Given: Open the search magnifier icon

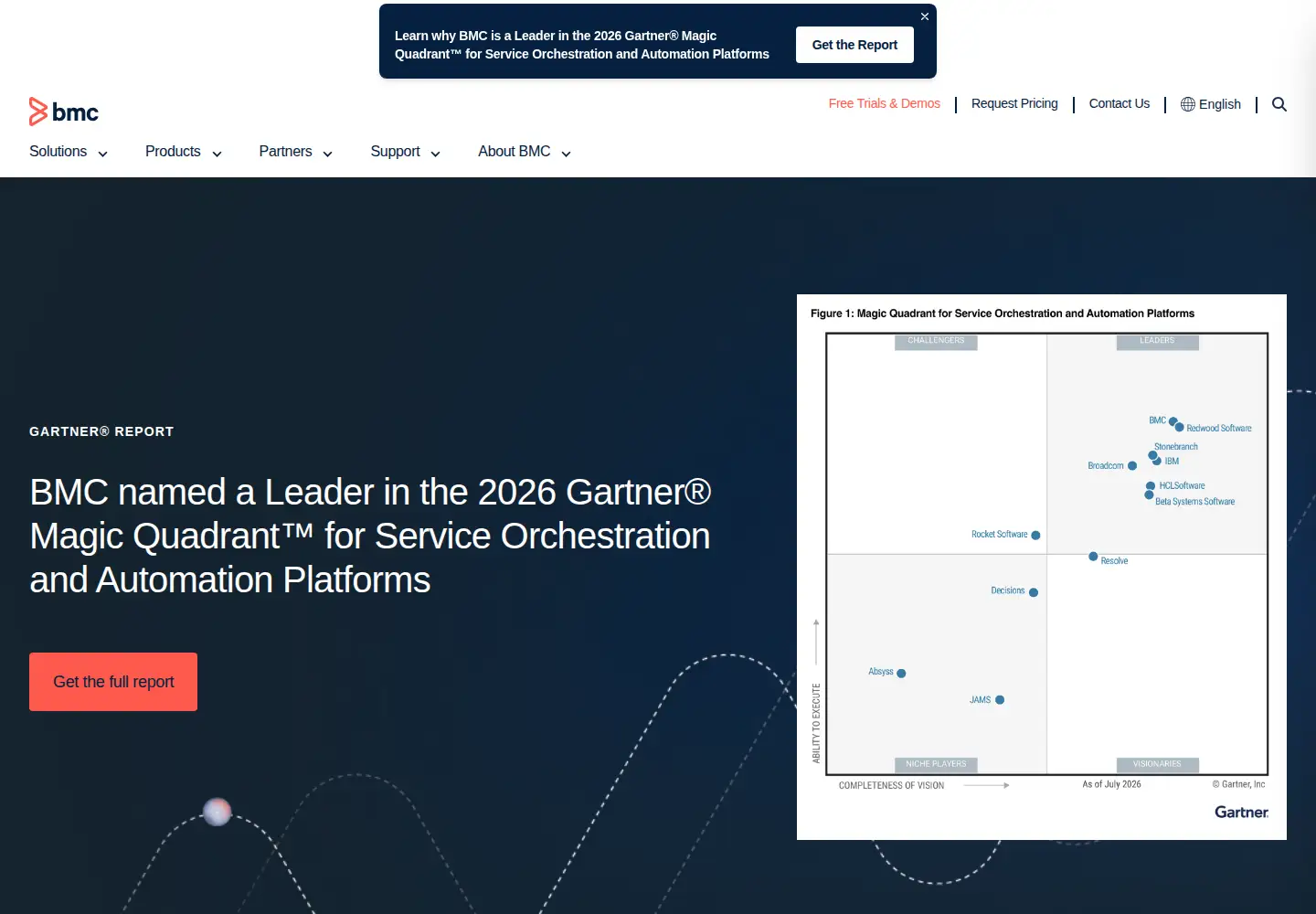Looking at the screenshot, I should [x=1279, y=104].
